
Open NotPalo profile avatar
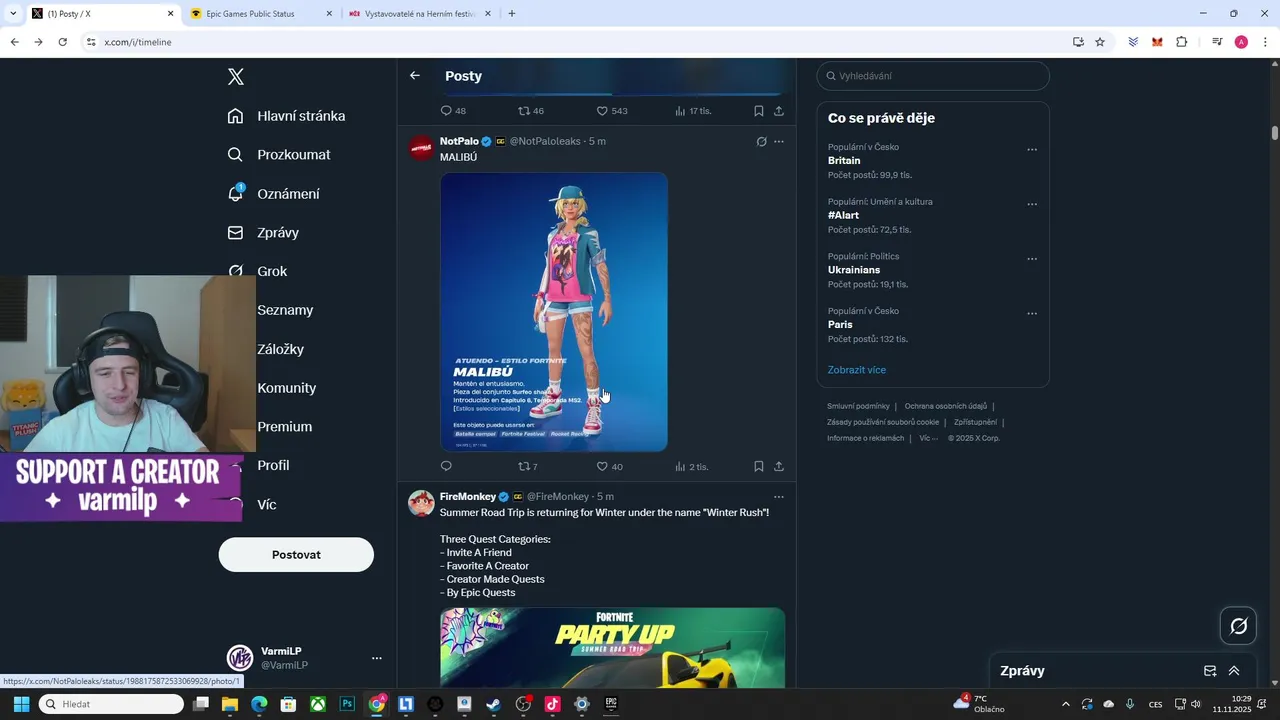coord(421,148)
